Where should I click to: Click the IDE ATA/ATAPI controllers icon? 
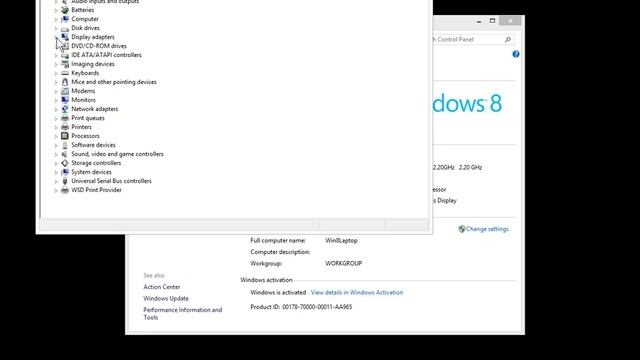pyautogui.click(x=64, y=55)
